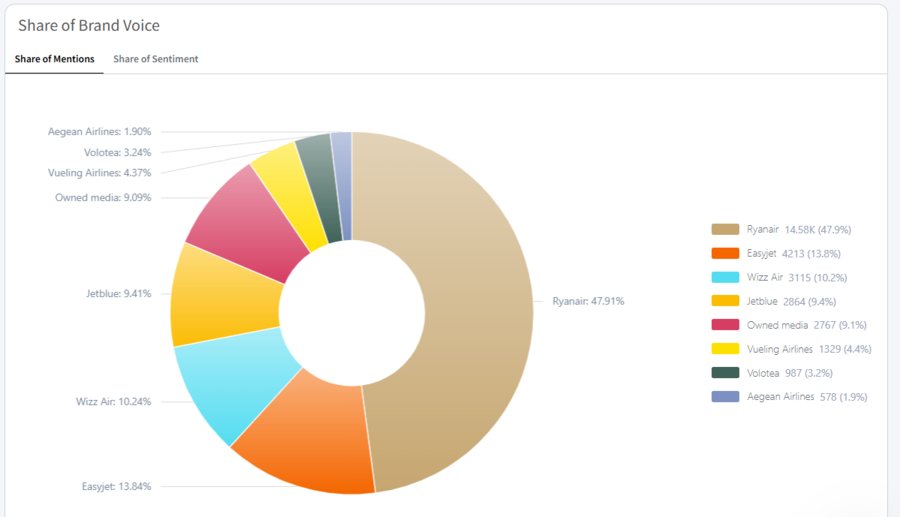Click the 'Jetblue: 9.41%' chart label

(119, 294)
